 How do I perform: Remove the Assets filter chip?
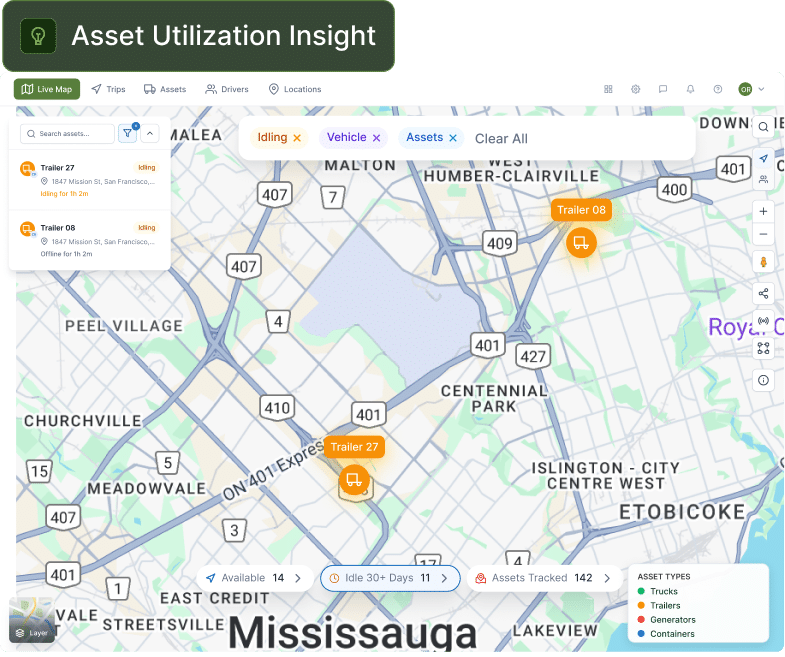click(453, 138)
